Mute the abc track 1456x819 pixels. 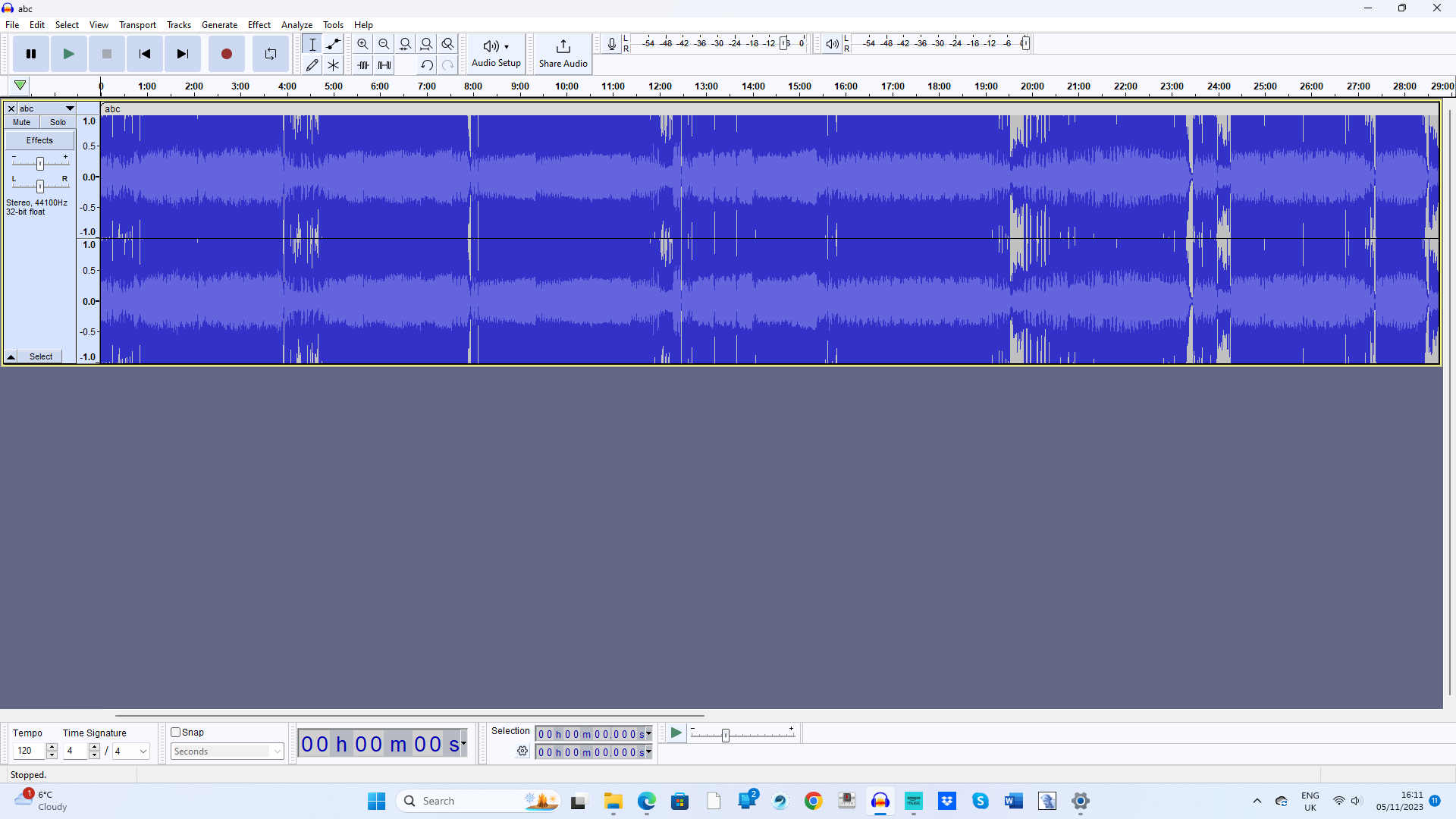tap(21, 122)
